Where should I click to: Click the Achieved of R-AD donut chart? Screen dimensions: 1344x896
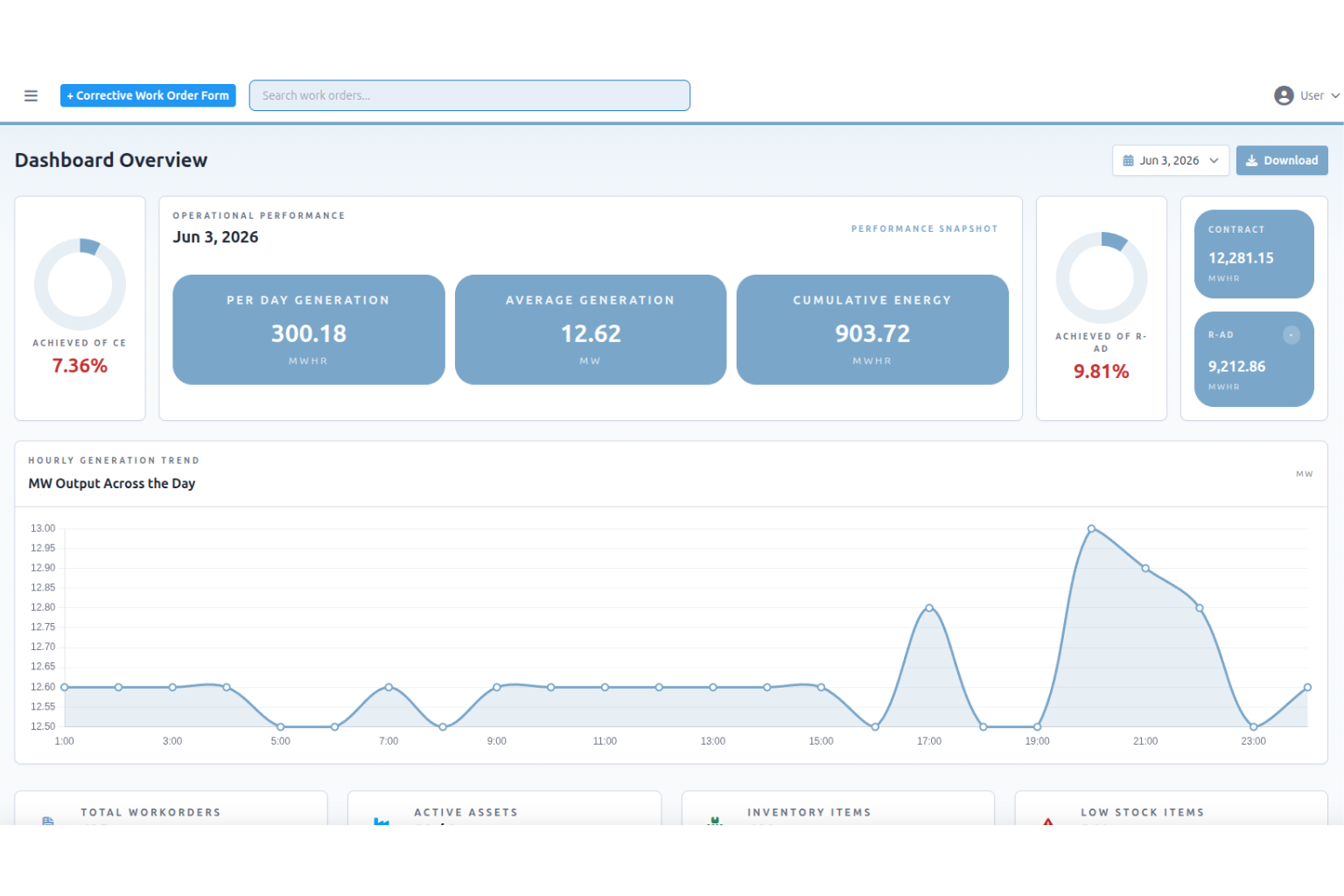[1101, 277]
